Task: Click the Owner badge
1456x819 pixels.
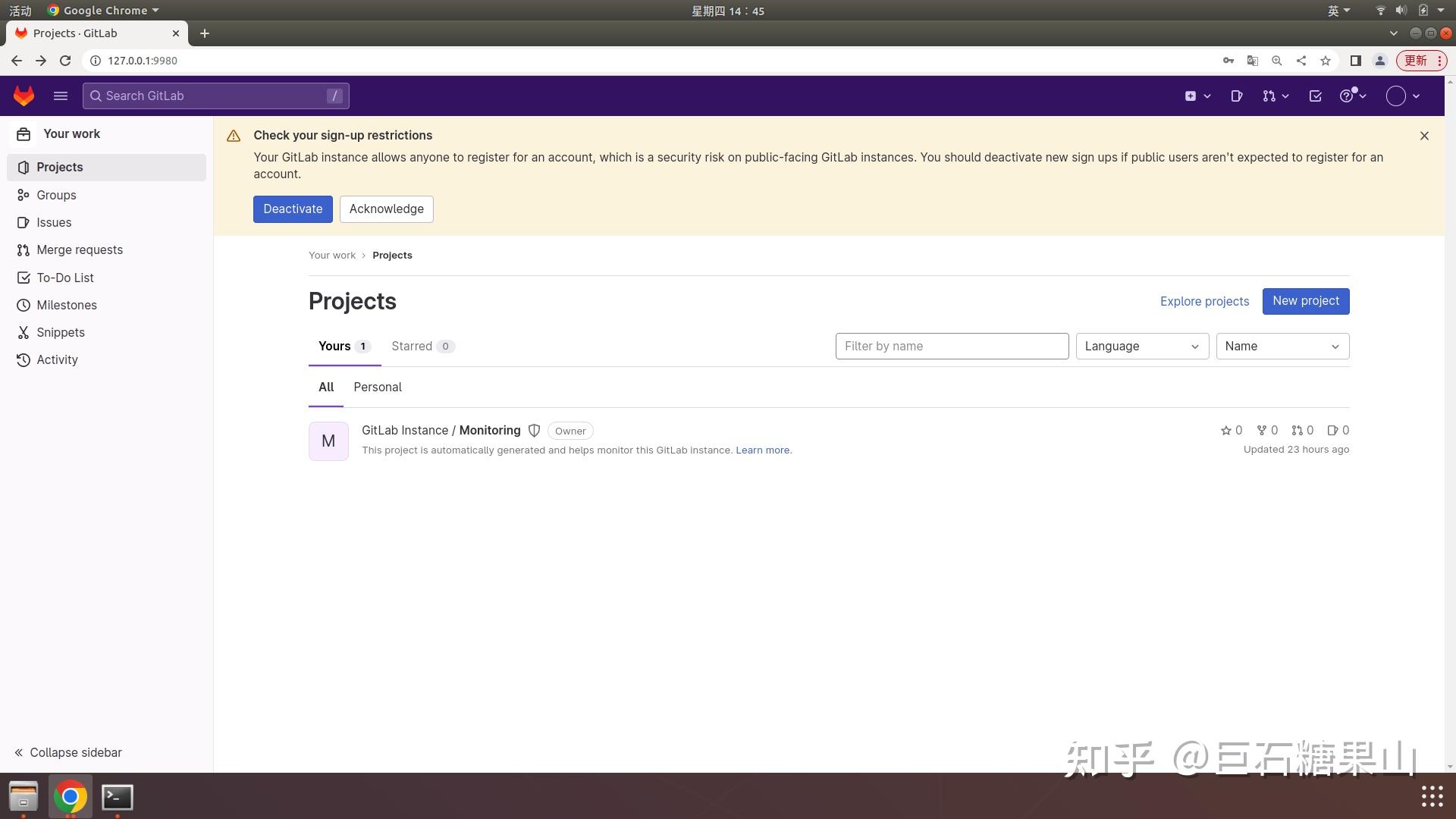Action: coord(570,431)
